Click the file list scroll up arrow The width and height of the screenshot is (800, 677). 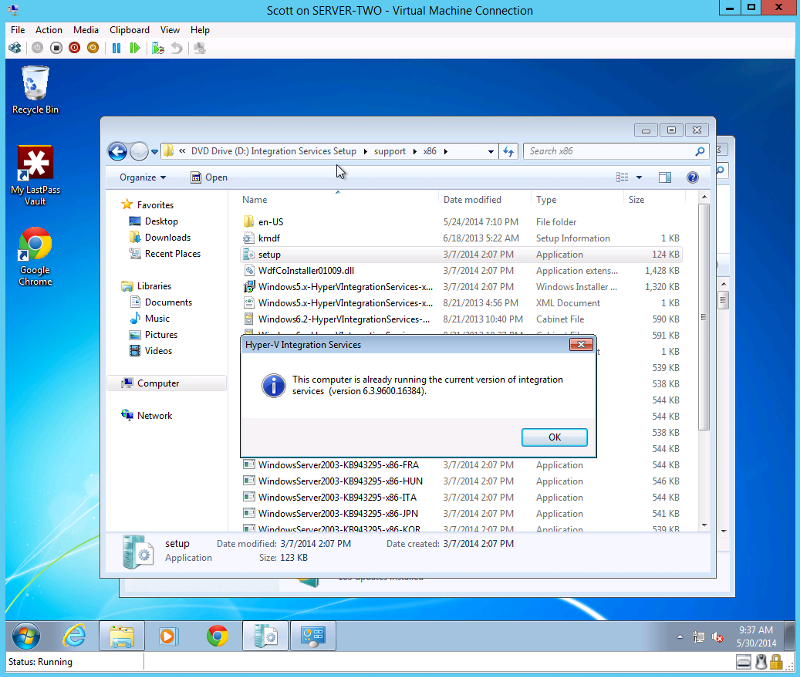704,197
